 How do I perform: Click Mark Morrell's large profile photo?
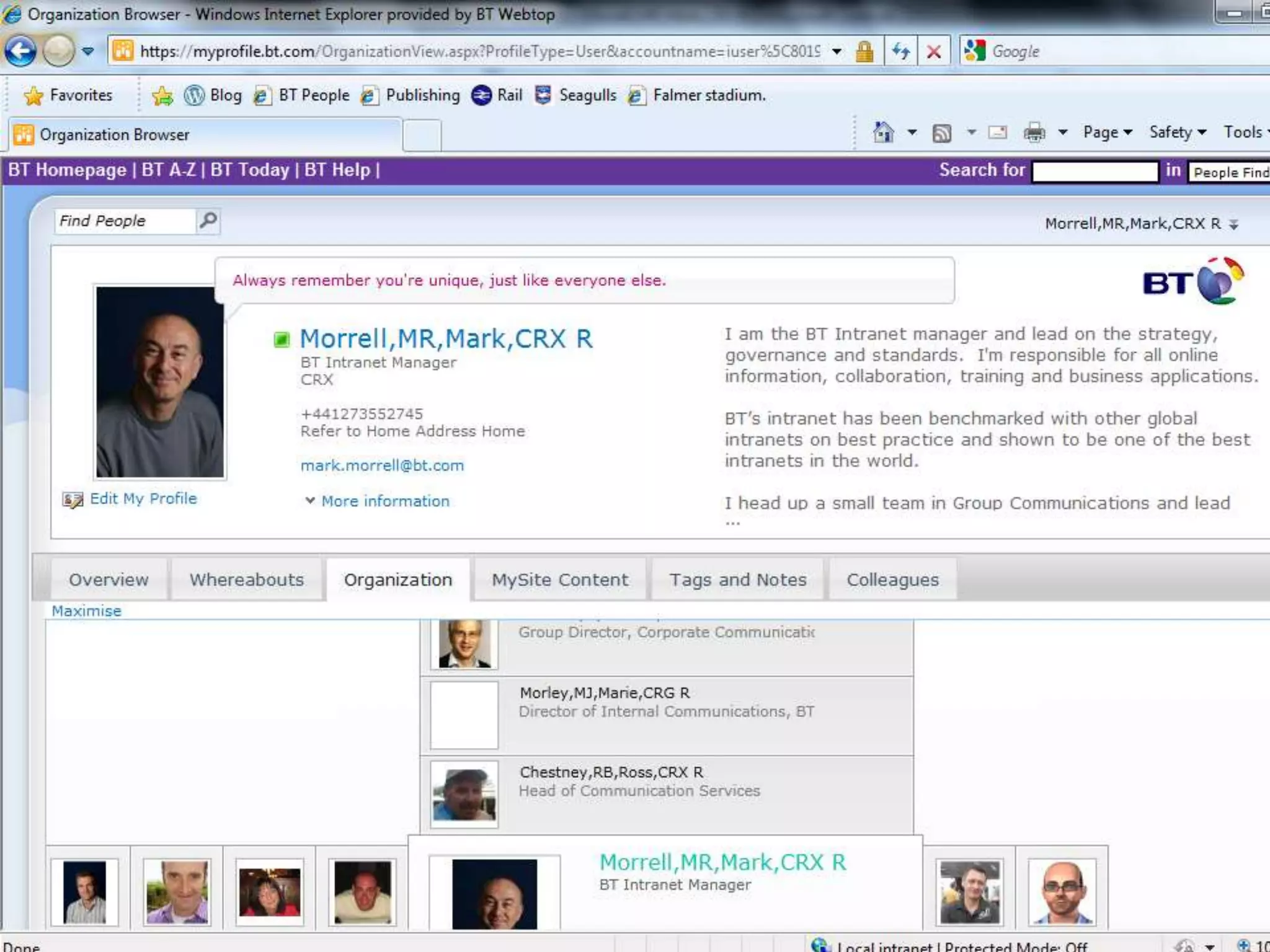tap(160, 382)
